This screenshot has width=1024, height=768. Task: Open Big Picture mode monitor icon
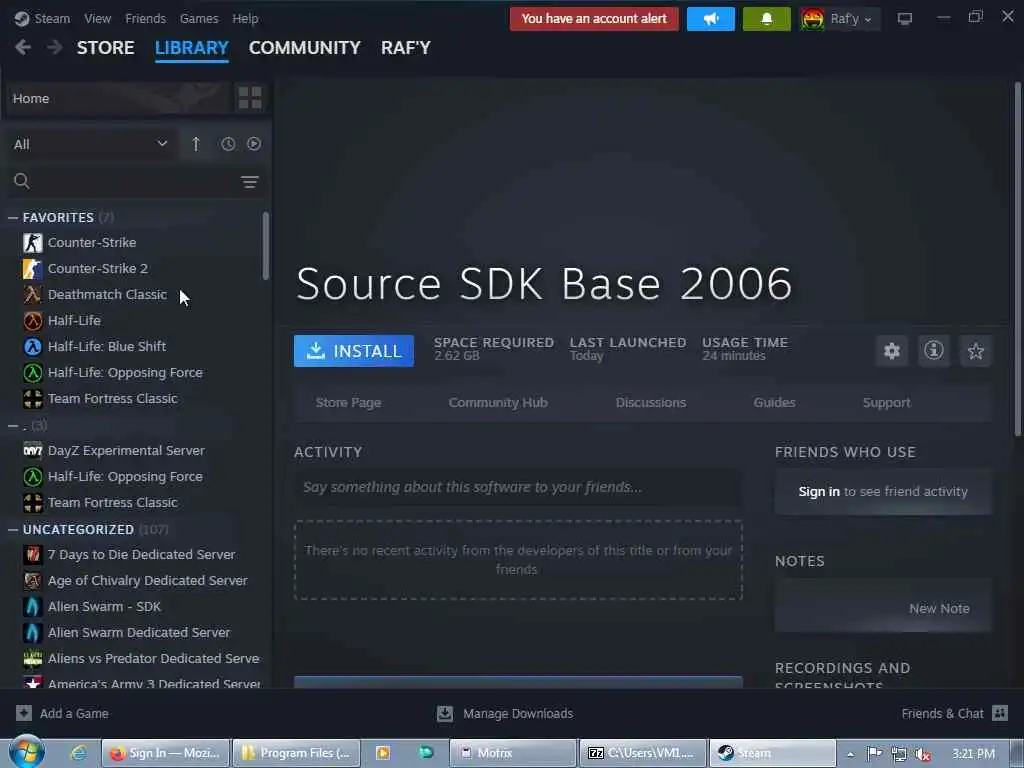coord(904,19)
